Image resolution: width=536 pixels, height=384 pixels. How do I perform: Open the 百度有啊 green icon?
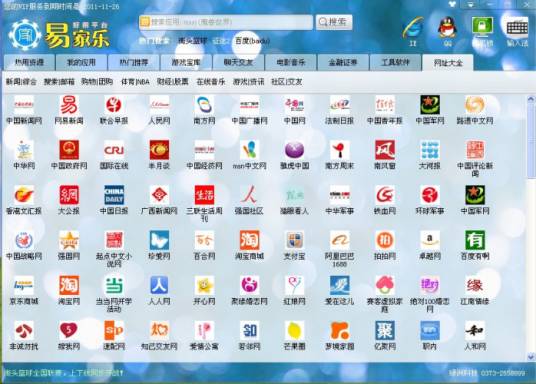pos(475,240)
